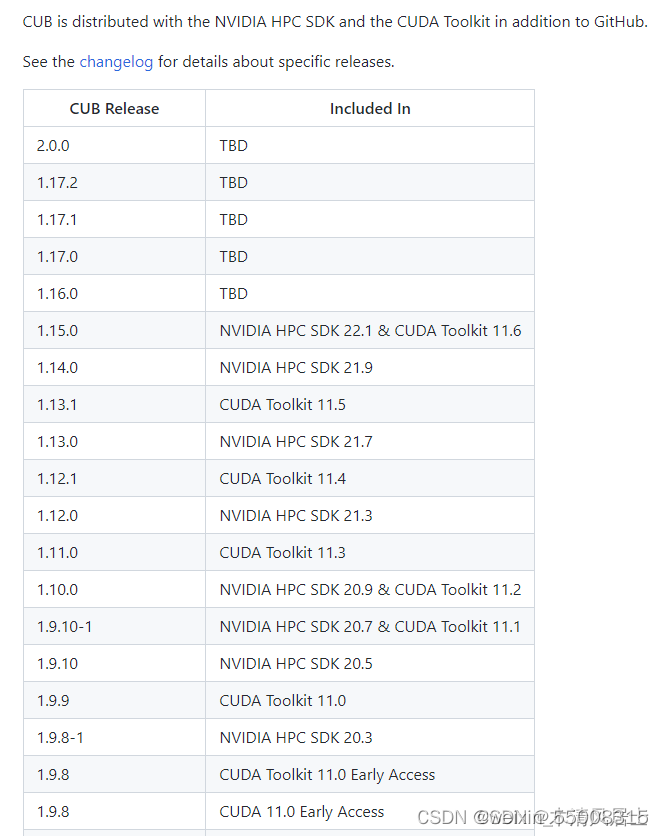Click the sentence about CUB distribution with NVIDIA HPC SDK
The image size is (664, 836).
click(x=335, y=22)
